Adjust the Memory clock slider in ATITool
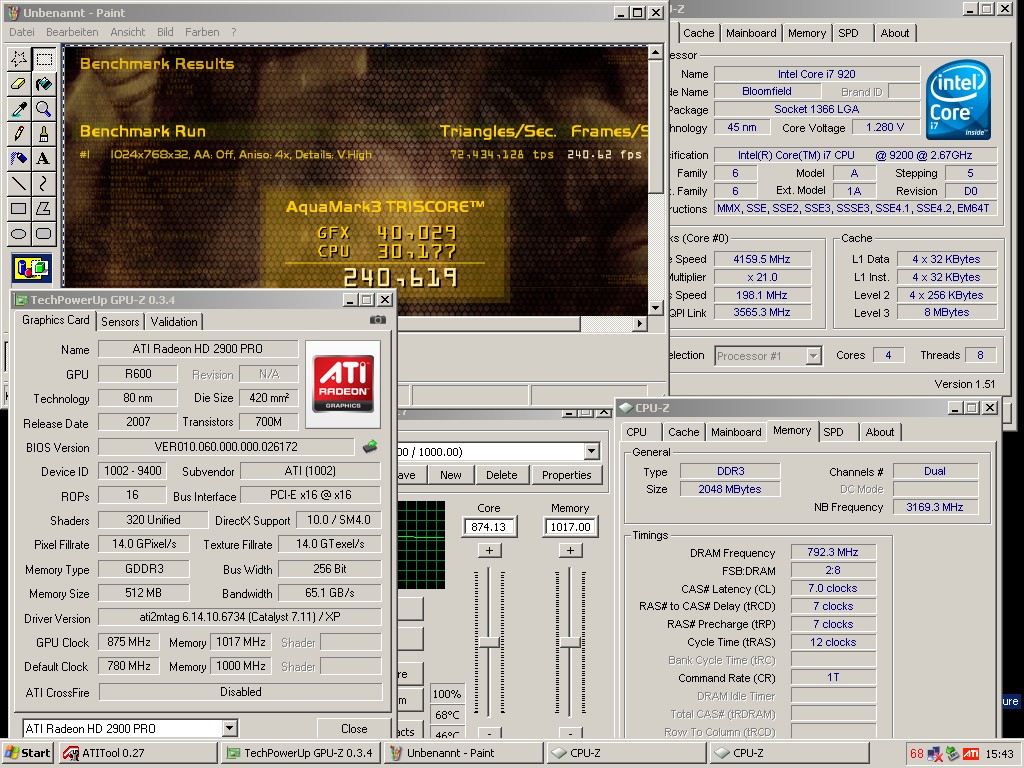The width and height of the screenshot is (1024, 768). point(570,643)
